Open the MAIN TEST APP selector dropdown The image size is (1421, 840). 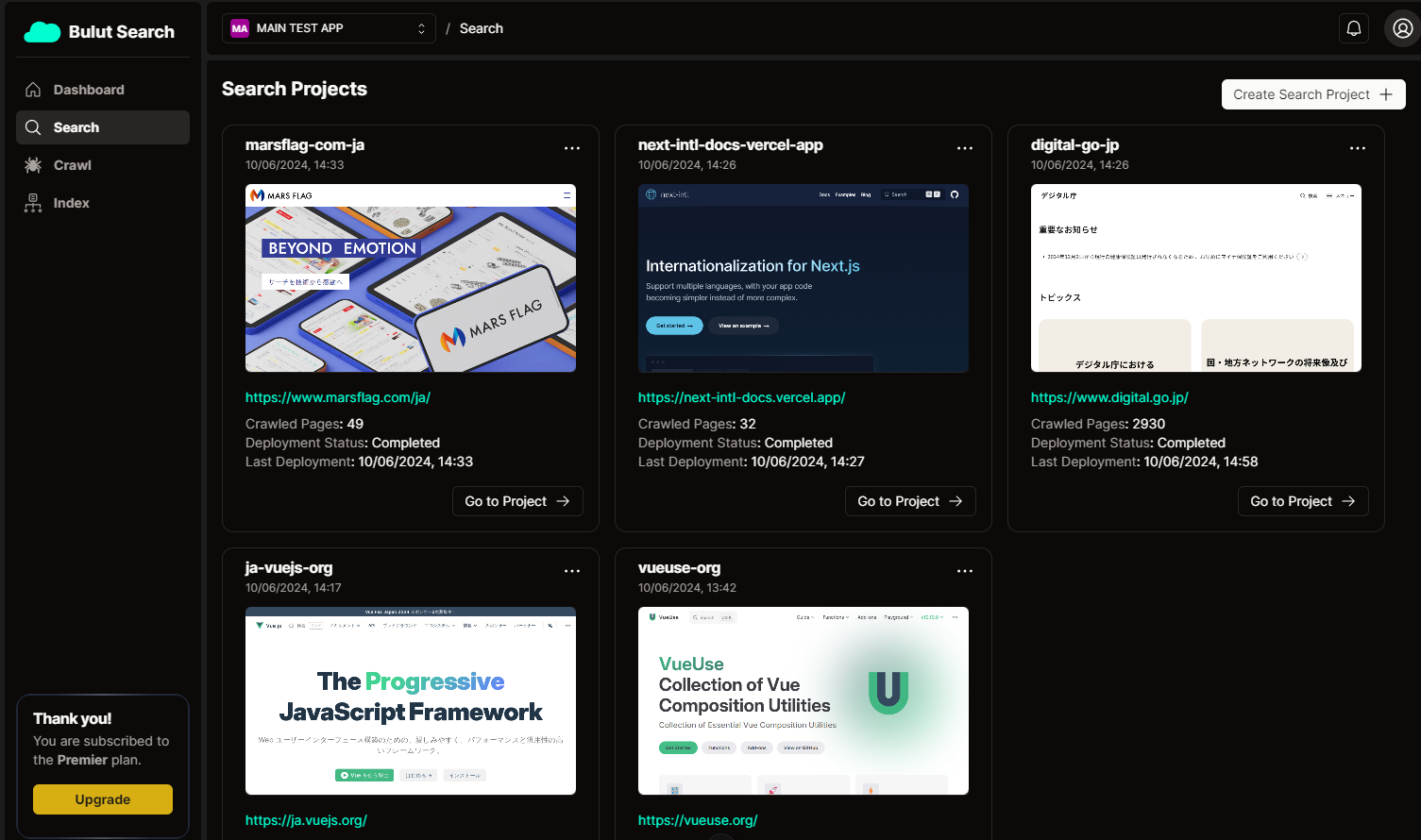pyautogui.click(x=329, y=28)
